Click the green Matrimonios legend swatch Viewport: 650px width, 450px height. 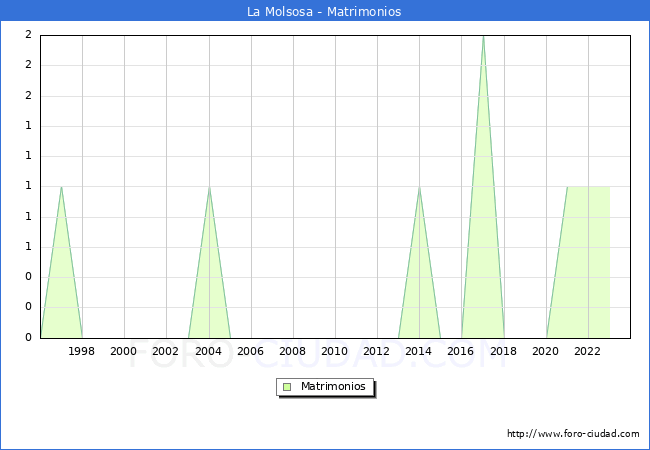pyautogui.click(x=287, y=387)
